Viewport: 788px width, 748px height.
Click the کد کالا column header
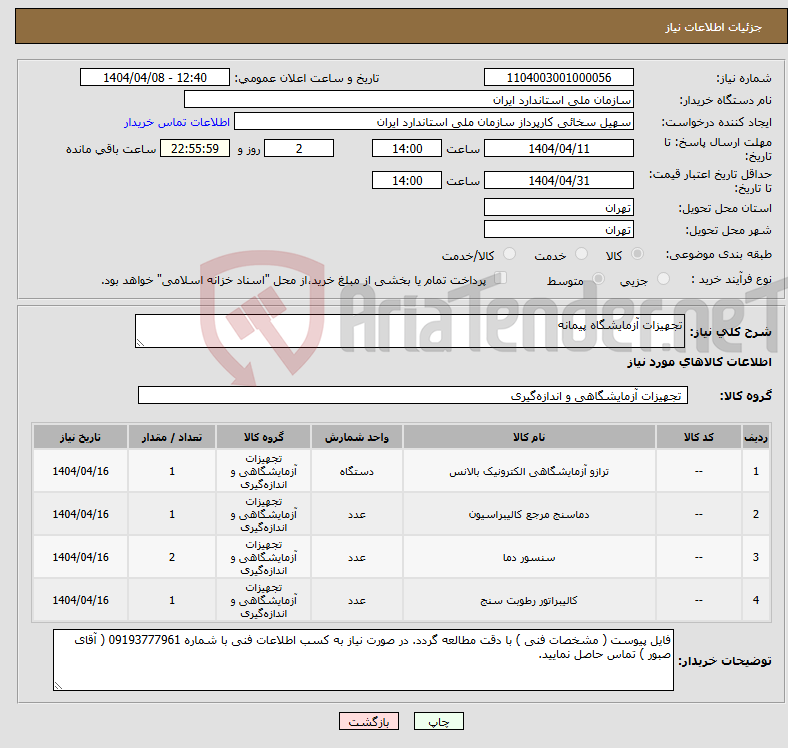[699, 437]
